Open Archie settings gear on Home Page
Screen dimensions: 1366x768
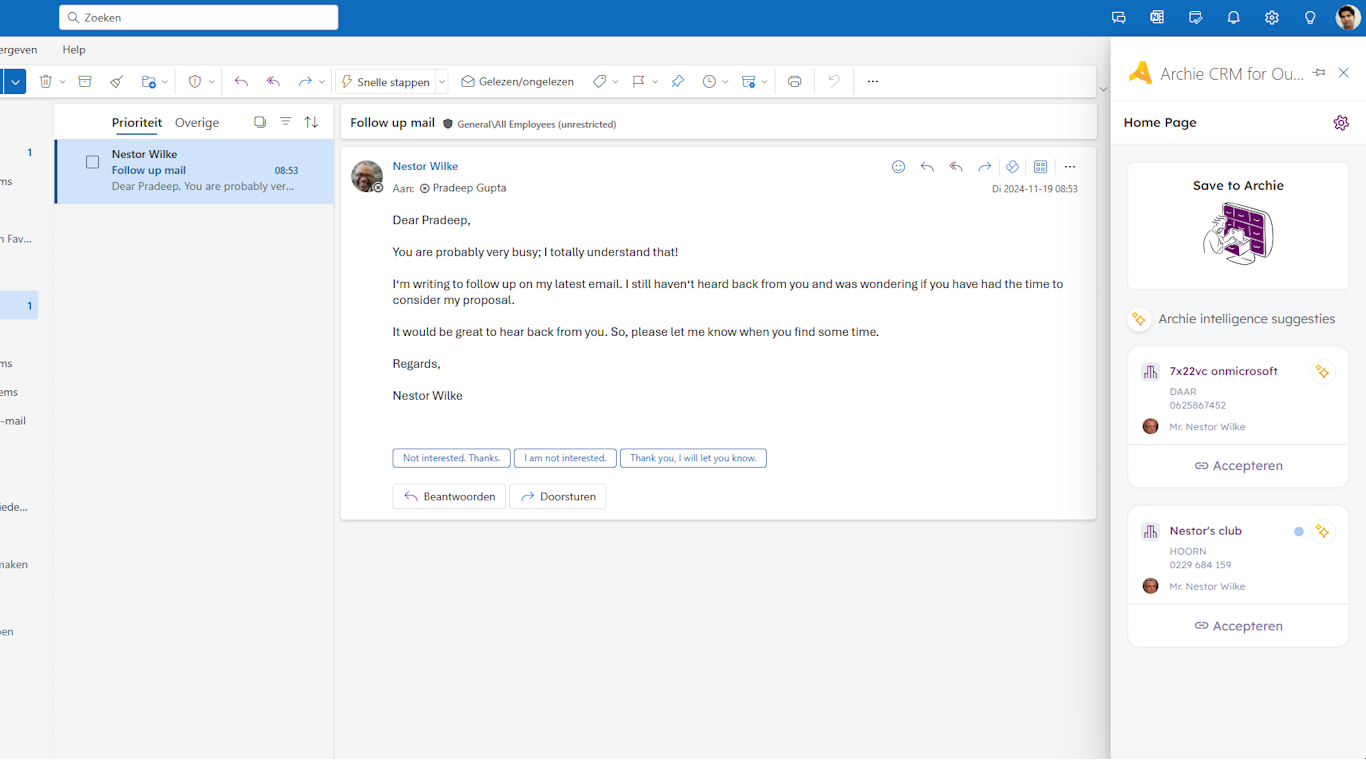[x=1341, y=123]
